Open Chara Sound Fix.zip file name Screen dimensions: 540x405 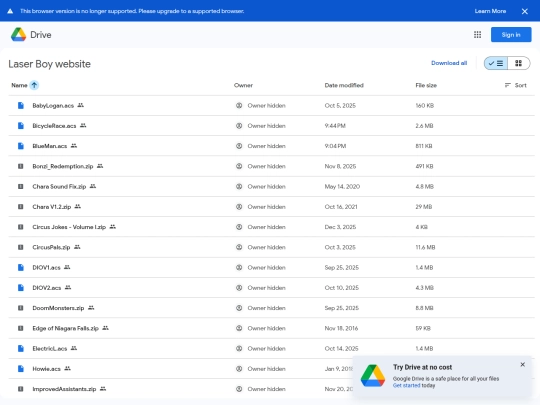coord(59,186)
